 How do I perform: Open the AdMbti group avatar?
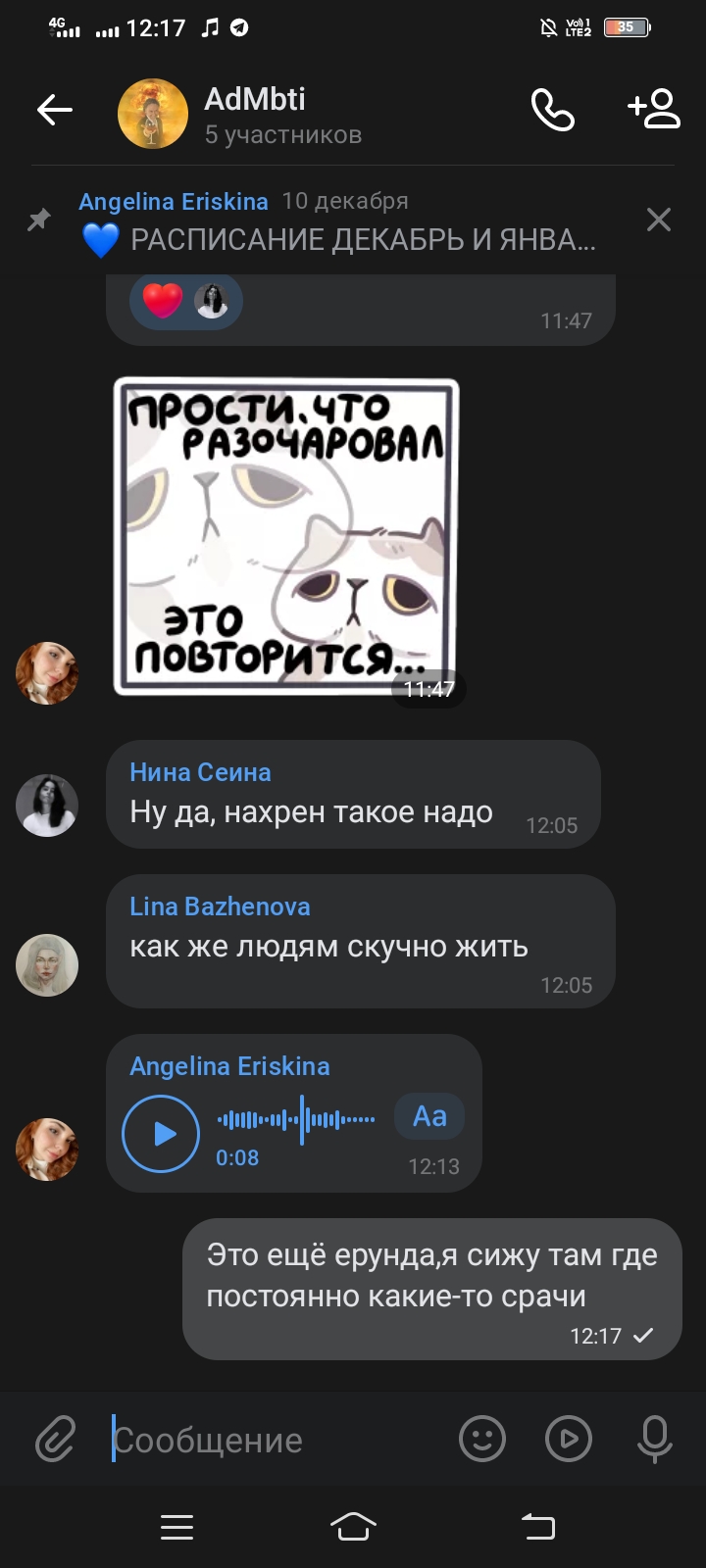[x=153, y=114]
